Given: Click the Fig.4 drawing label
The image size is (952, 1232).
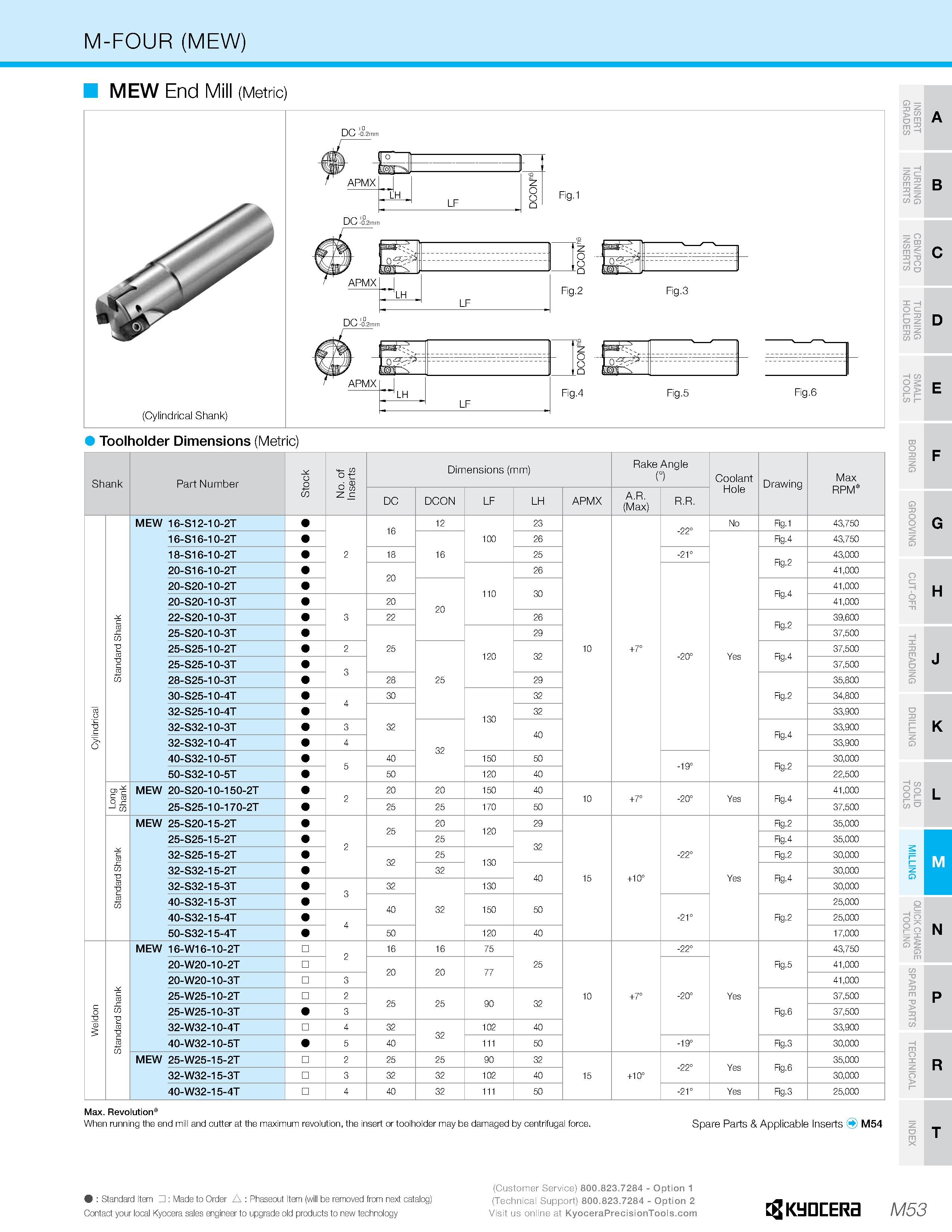Looking at the screenshot, I should [572, 393].
